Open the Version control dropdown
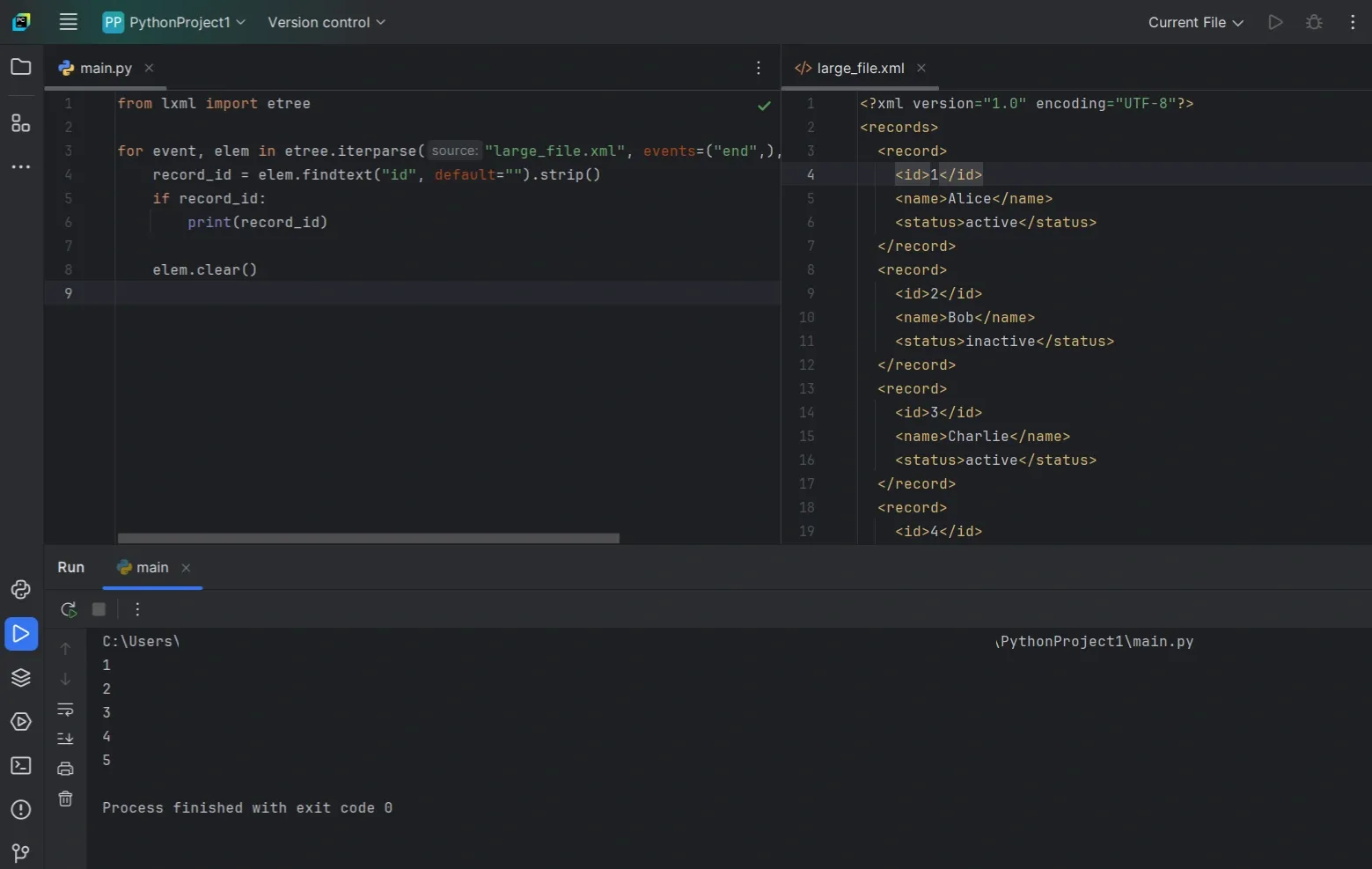 coord(325,22)
